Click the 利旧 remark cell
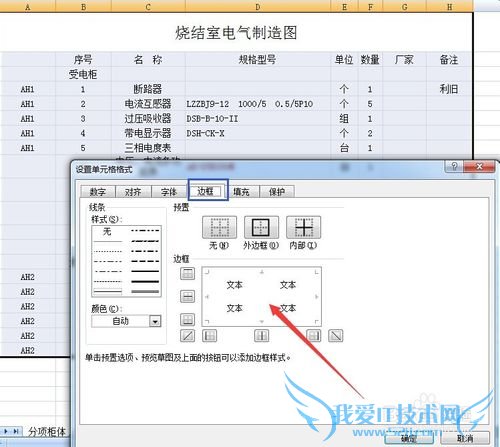This screenshot has width=500, height=447. point(449,89)
